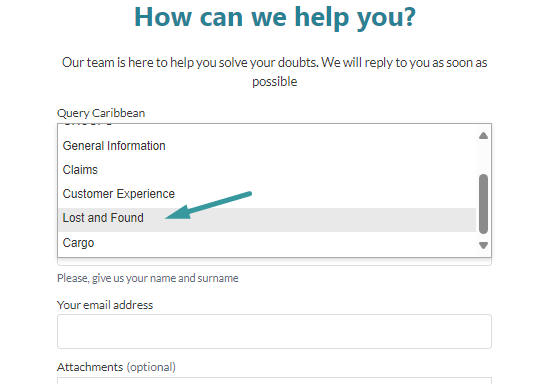Choose Cargo in the query list
Screen dimensions: 554x384
[x=267, y=243]
